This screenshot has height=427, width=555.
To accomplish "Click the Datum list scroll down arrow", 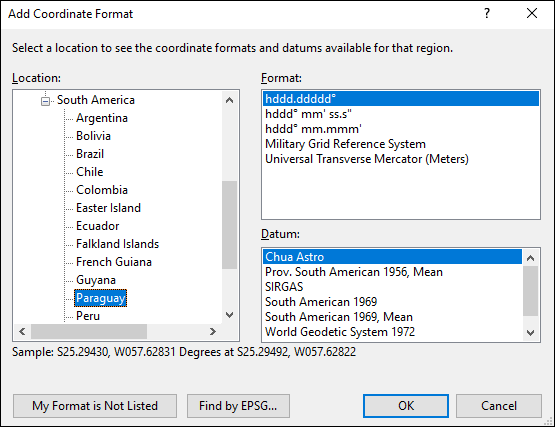I will pos(530,332).
